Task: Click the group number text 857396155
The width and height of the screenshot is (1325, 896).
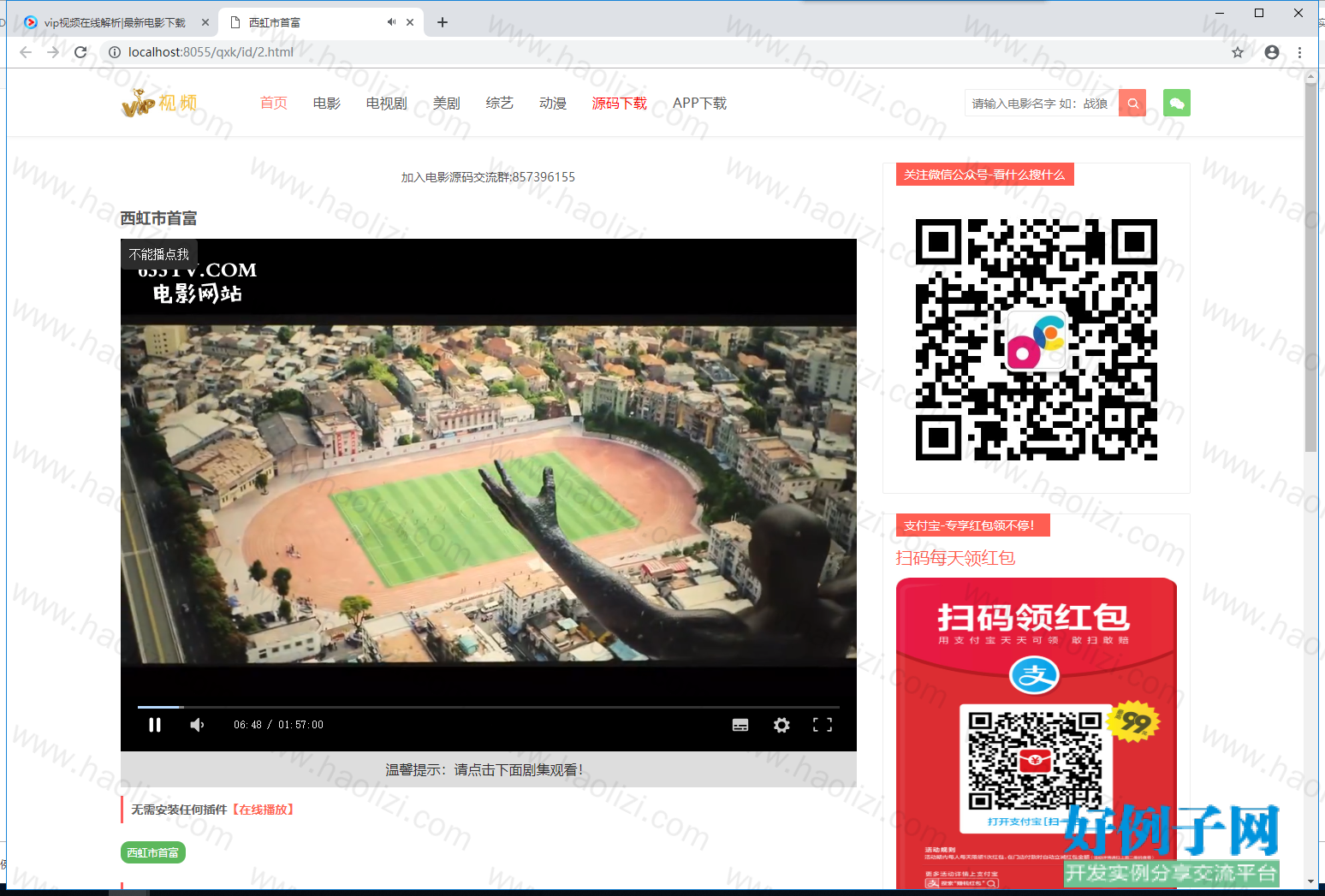Action: 544,177
